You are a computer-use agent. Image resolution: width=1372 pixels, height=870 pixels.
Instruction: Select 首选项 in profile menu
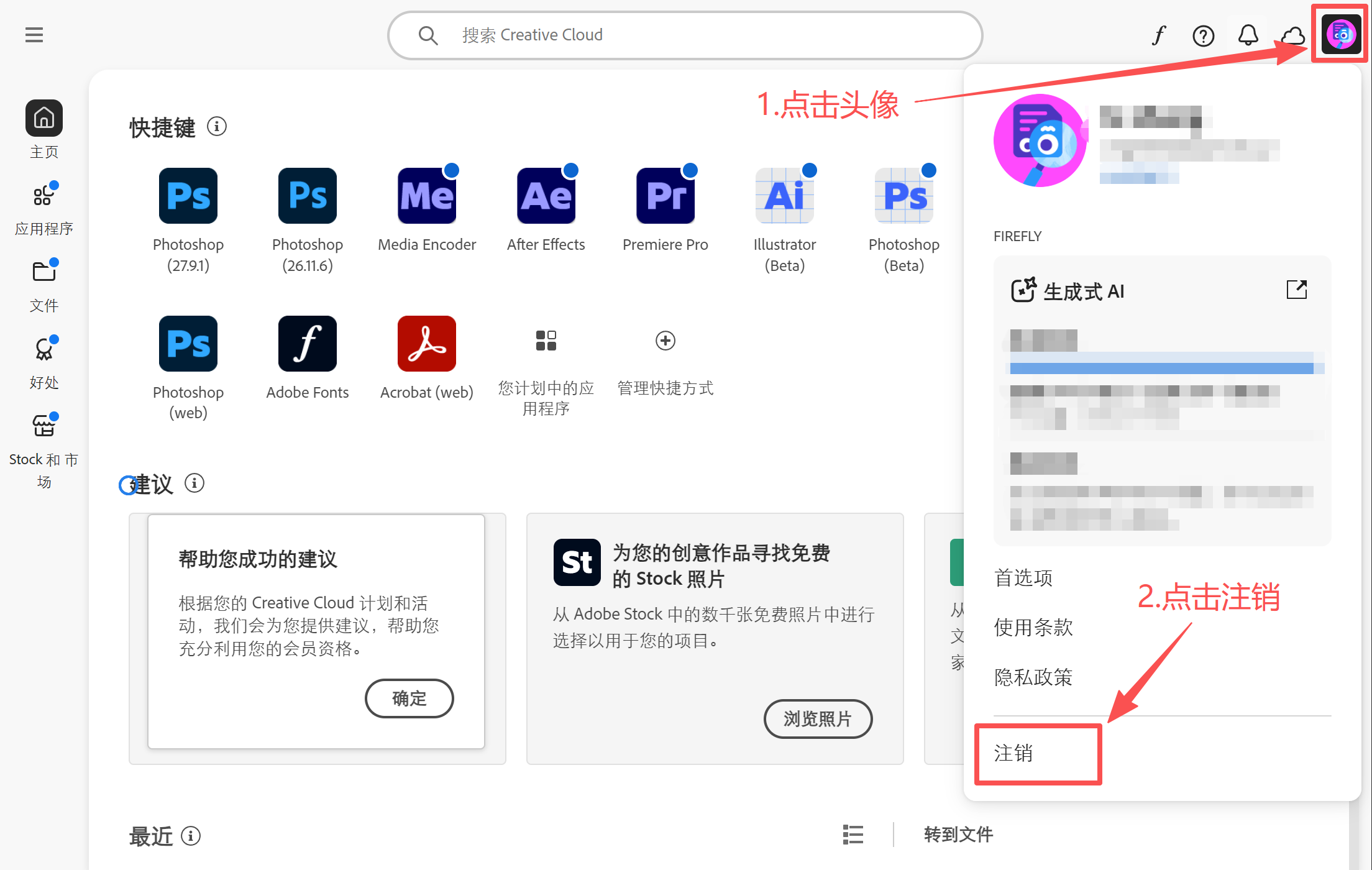pyautogui.click(x=1023, y=578)
